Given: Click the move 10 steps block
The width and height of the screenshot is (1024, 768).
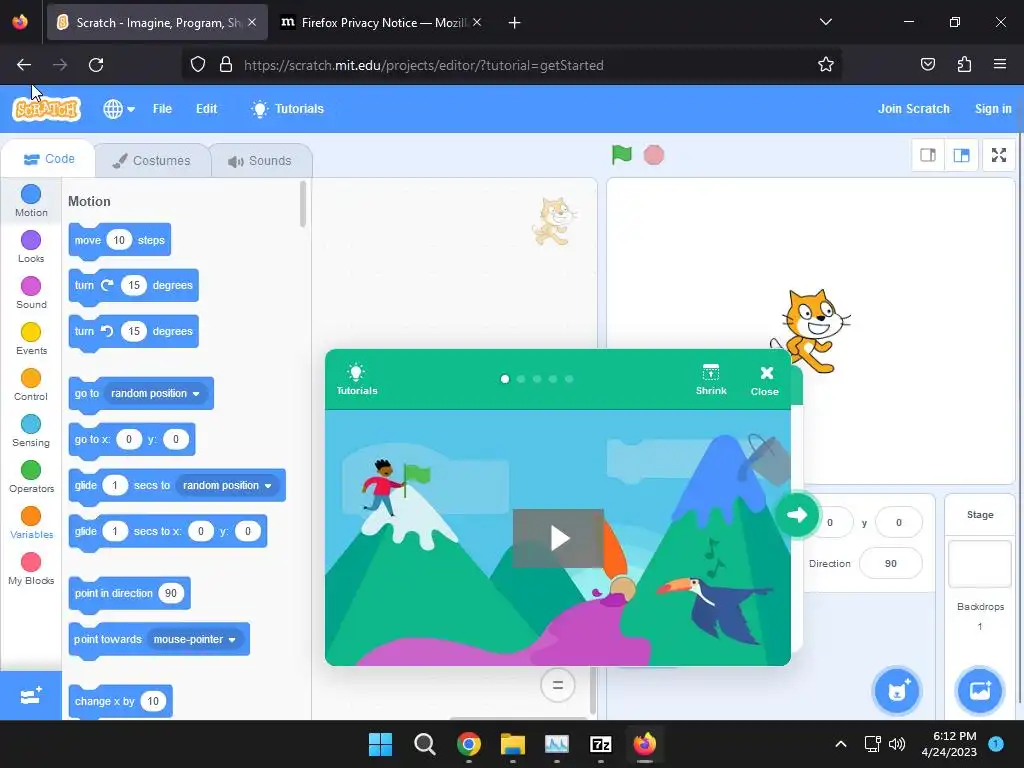Looking at the screenshot, I should tap(120, 240).
